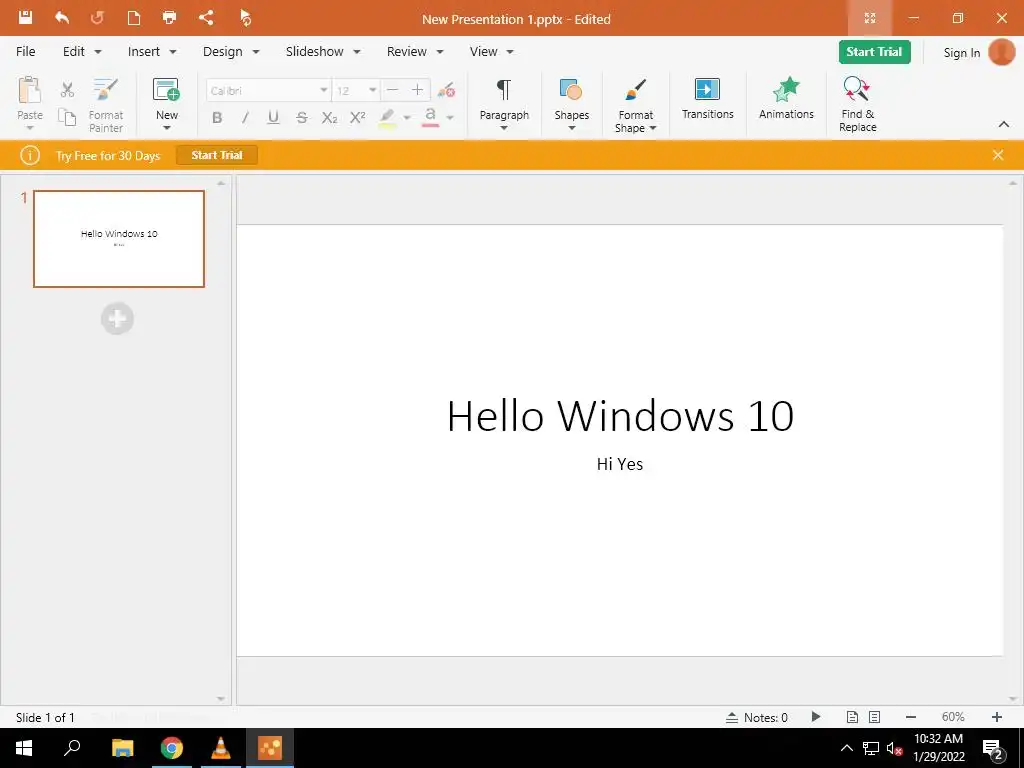Toggle Underline formatting
The image size is (1024, 768).
click(273, 118)
